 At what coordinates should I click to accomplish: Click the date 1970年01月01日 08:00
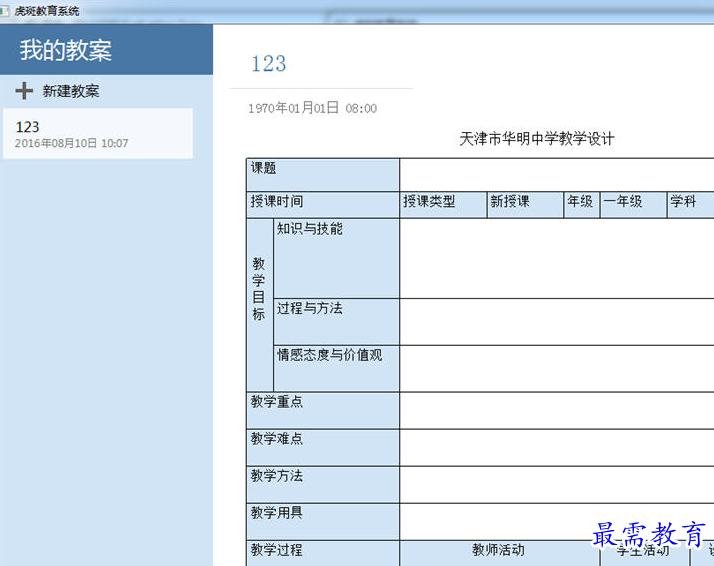(312, 108)
